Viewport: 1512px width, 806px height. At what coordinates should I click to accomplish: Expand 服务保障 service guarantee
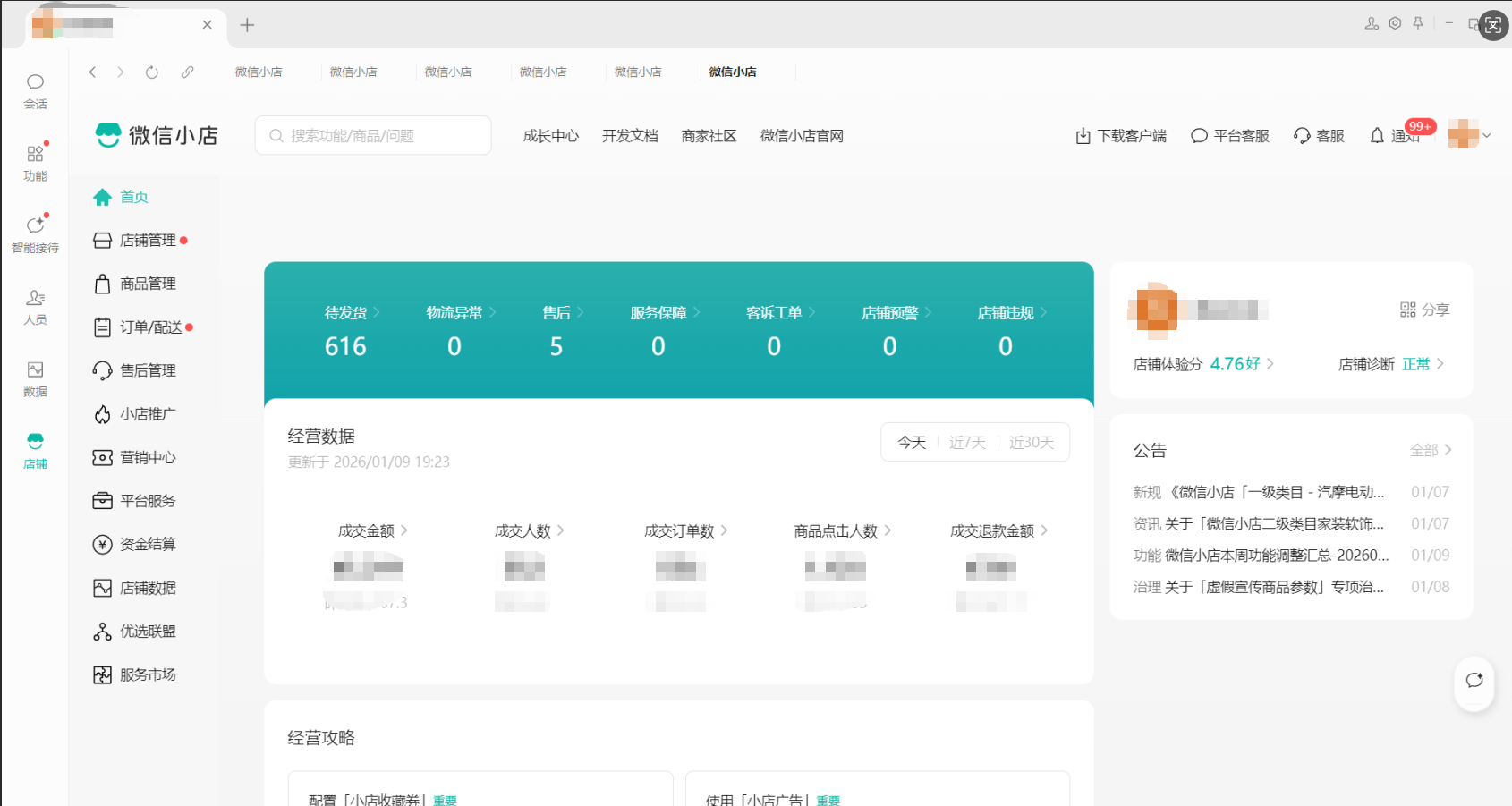tap(665, 313)
